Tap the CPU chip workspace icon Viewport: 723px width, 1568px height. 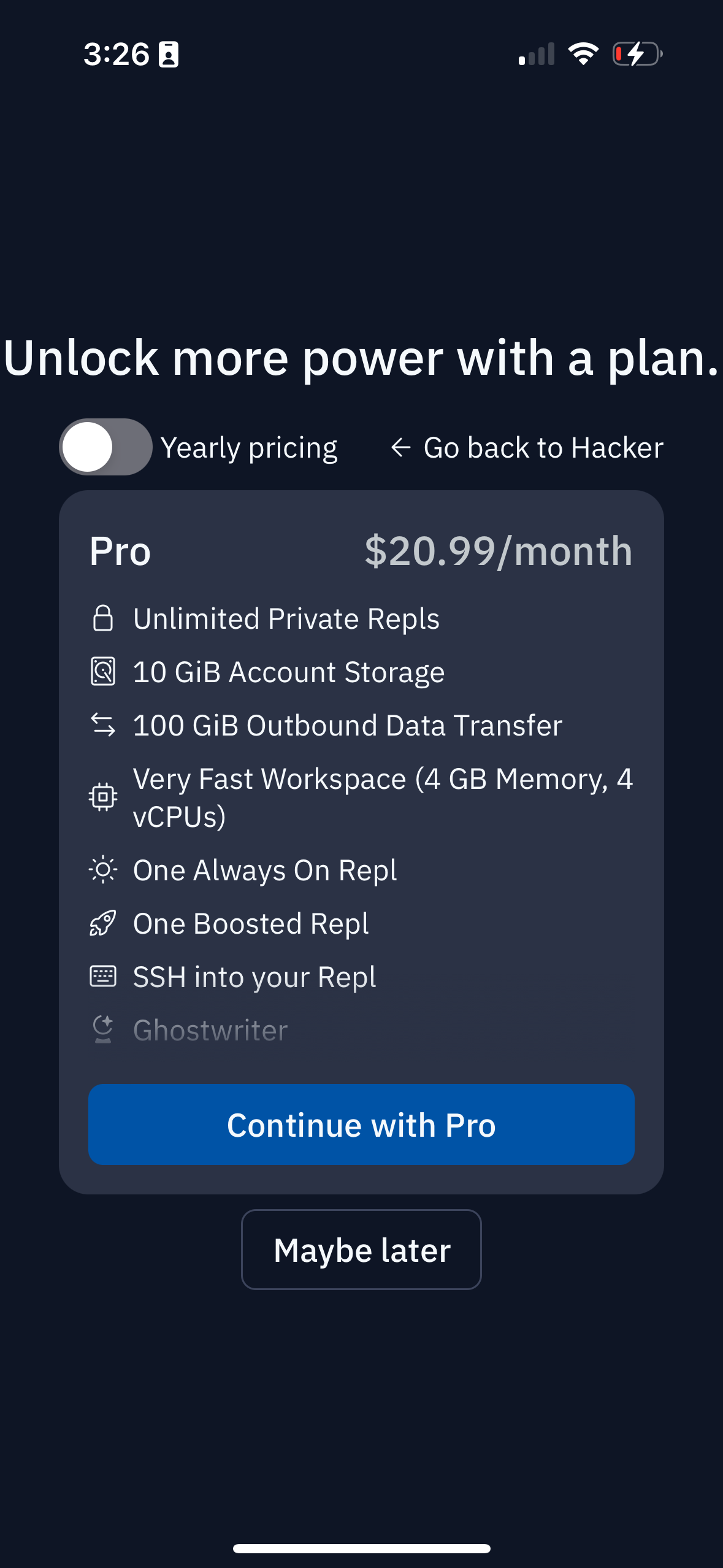click(103, 797)
